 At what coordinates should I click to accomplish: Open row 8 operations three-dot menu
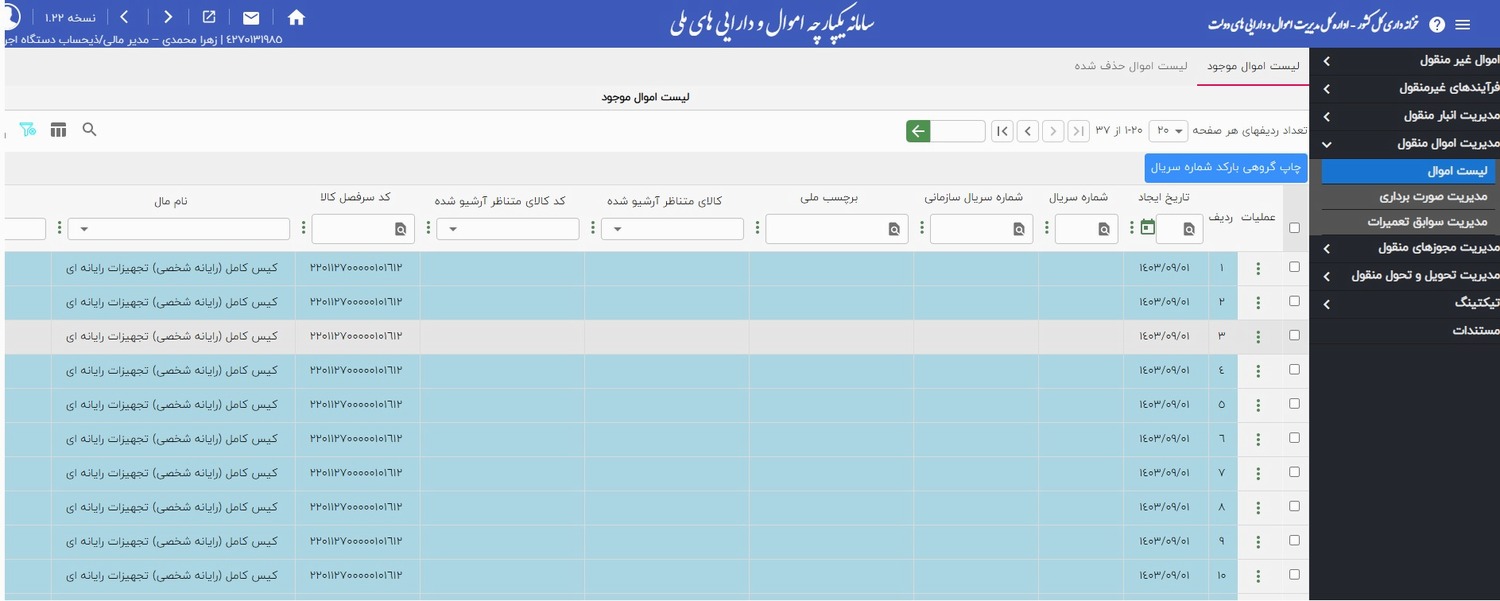(x=1258, y=508)
